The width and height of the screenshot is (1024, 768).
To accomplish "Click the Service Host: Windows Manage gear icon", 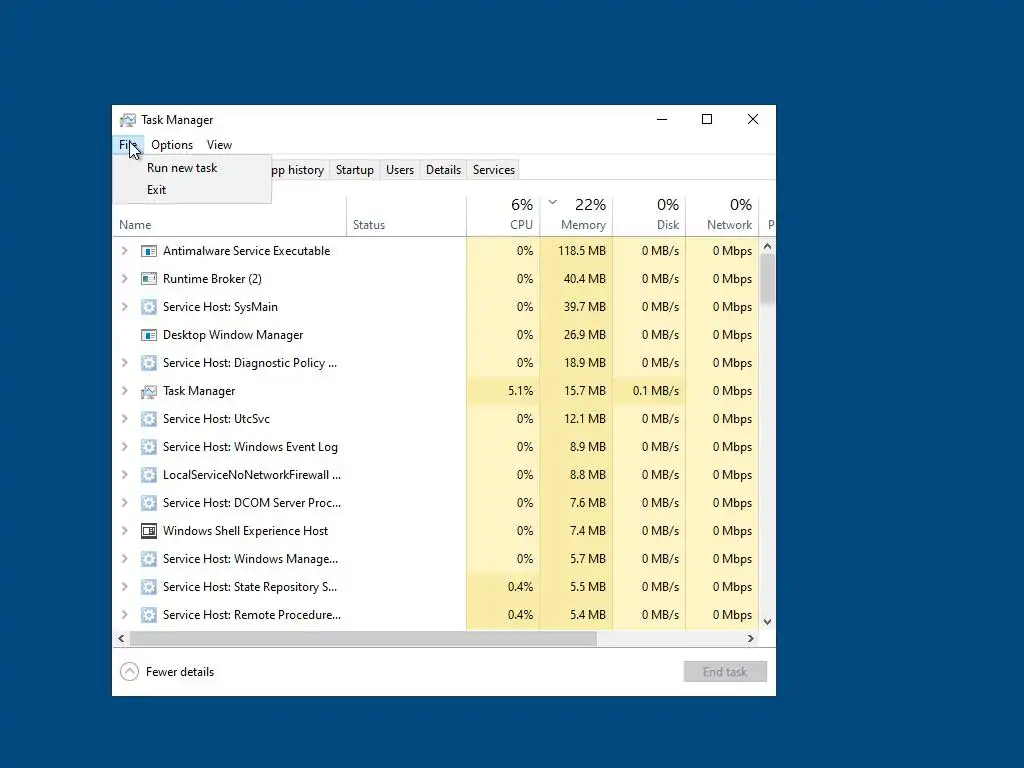I will (x=149, y=559).
